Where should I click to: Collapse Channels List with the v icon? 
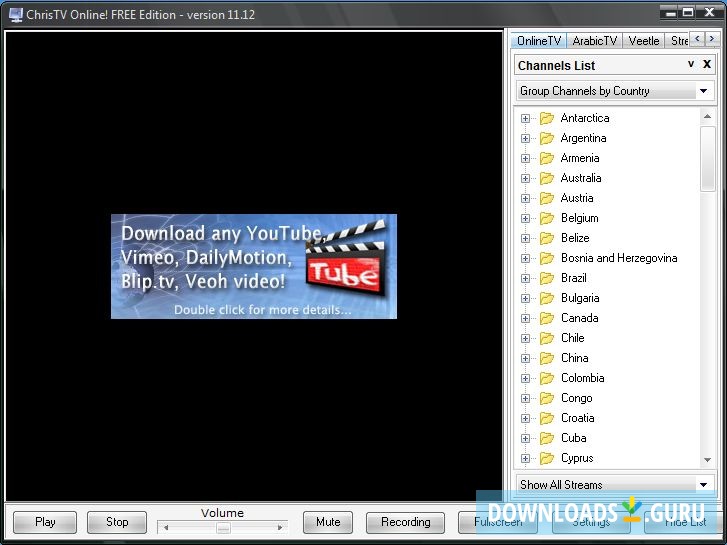[691, 64]
